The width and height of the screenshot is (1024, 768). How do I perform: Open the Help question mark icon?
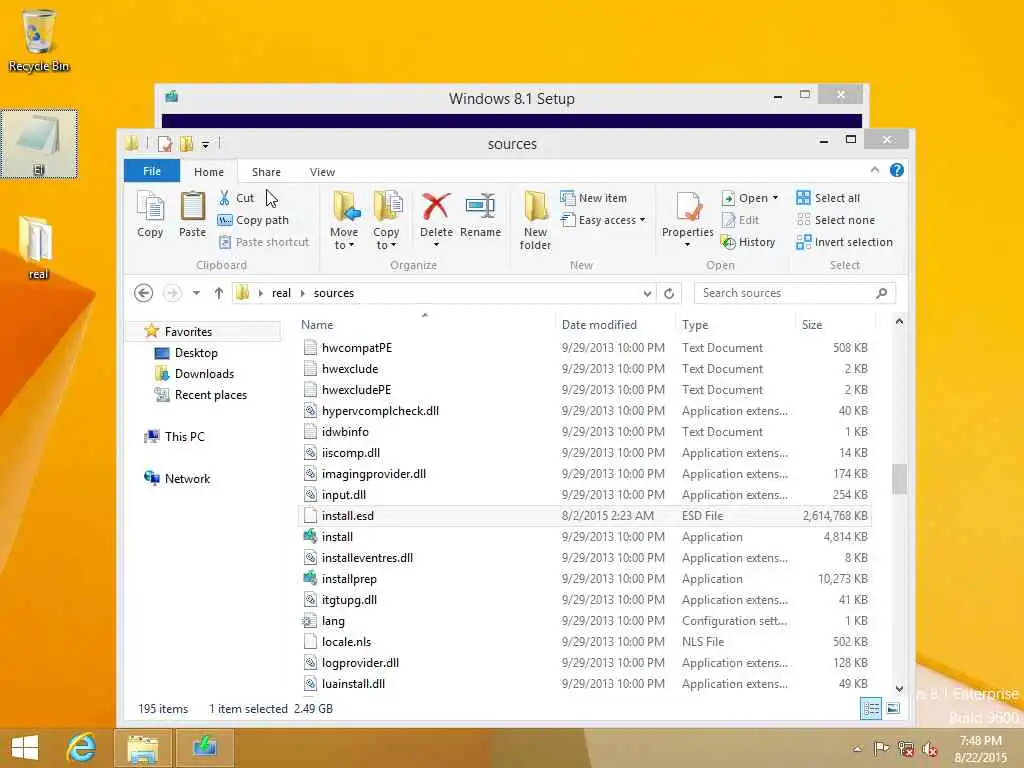coord(897,170)
